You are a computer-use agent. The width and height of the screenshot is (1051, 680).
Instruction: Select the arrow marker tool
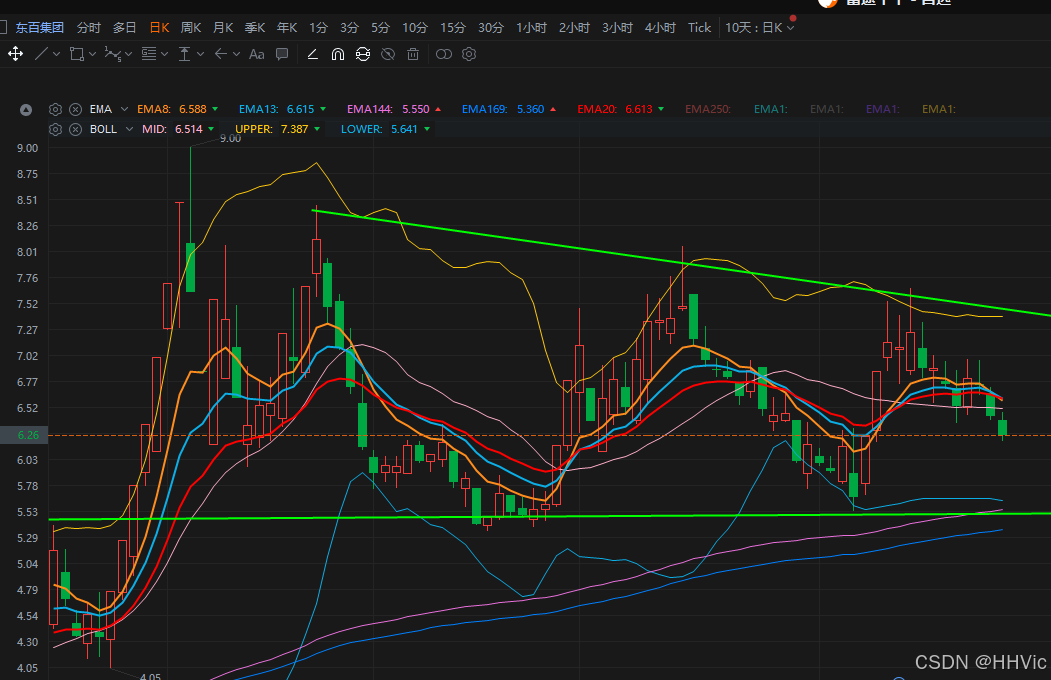(x=221, y=54)
